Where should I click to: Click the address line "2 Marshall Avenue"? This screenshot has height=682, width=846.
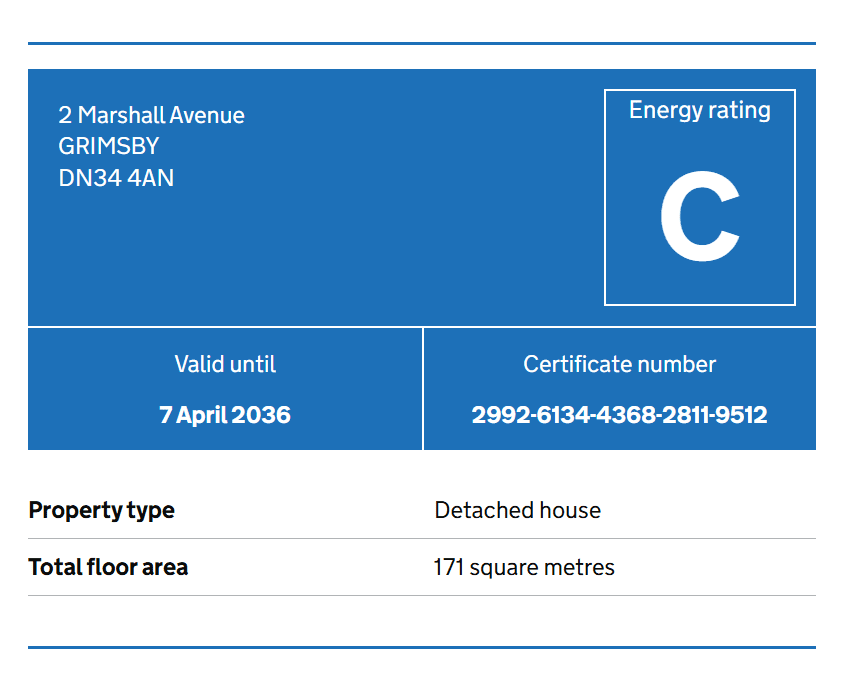point(151,115)
